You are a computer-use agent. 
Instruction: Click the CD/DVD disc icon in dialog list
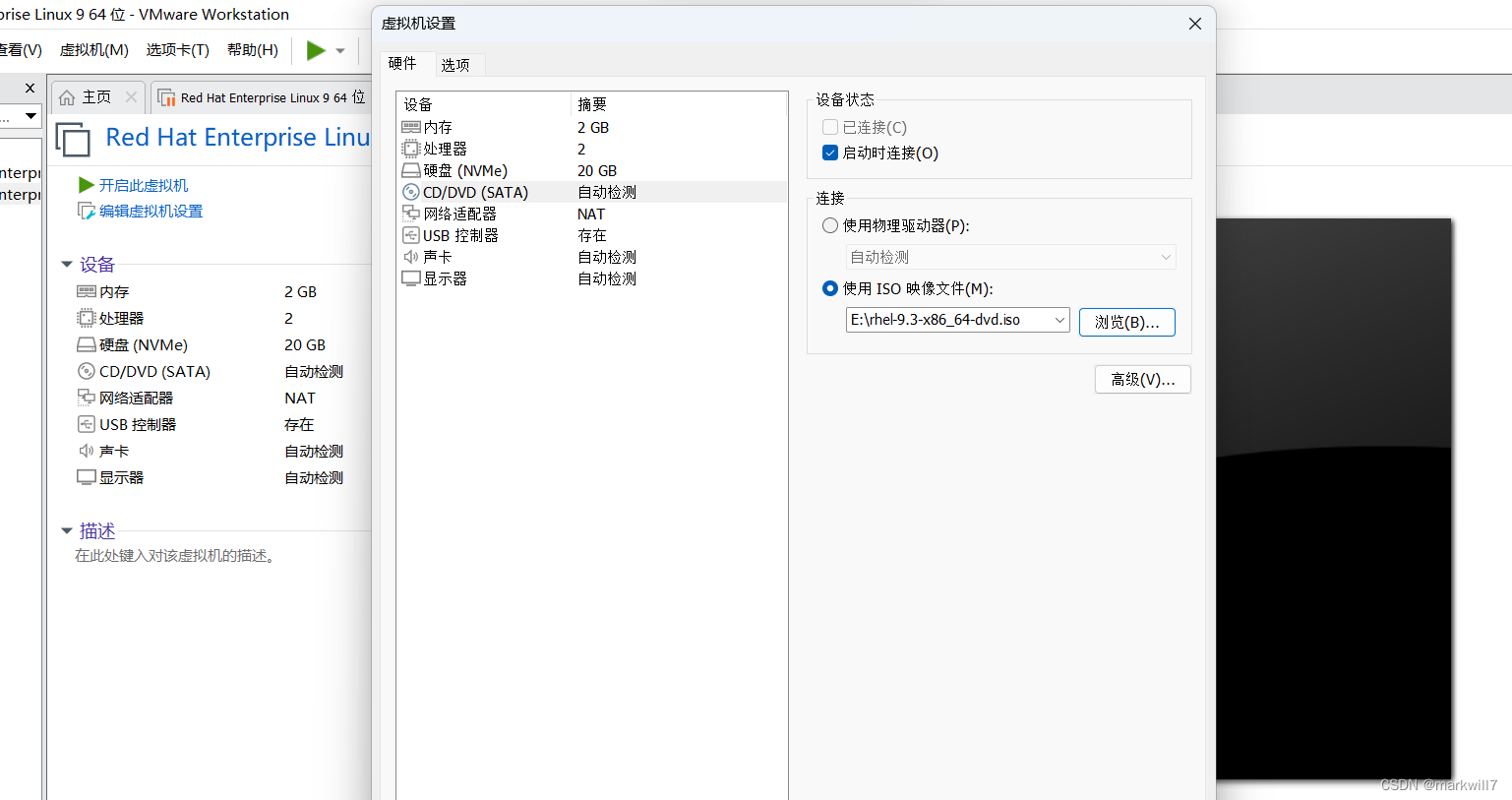(411, 192)
